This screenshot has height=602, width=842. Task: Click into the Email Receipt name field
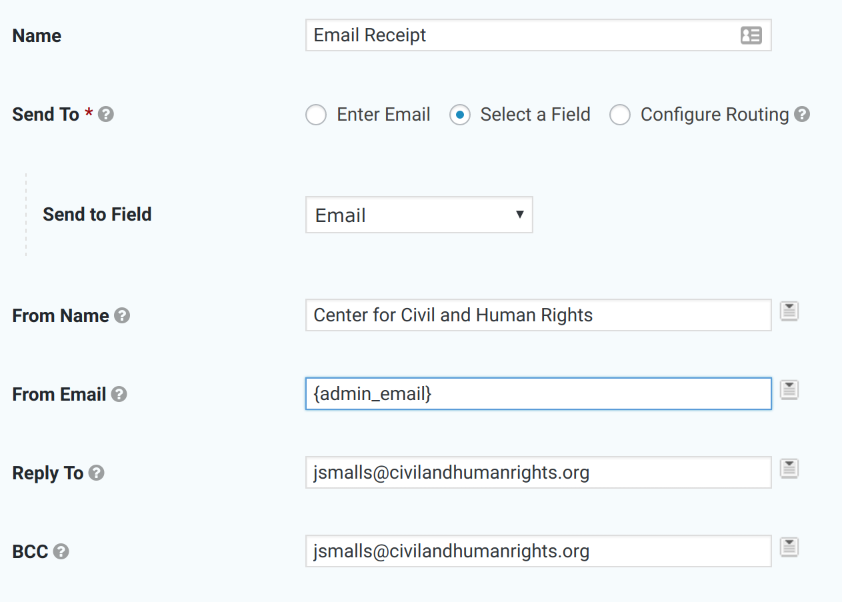tap(539, 35)
